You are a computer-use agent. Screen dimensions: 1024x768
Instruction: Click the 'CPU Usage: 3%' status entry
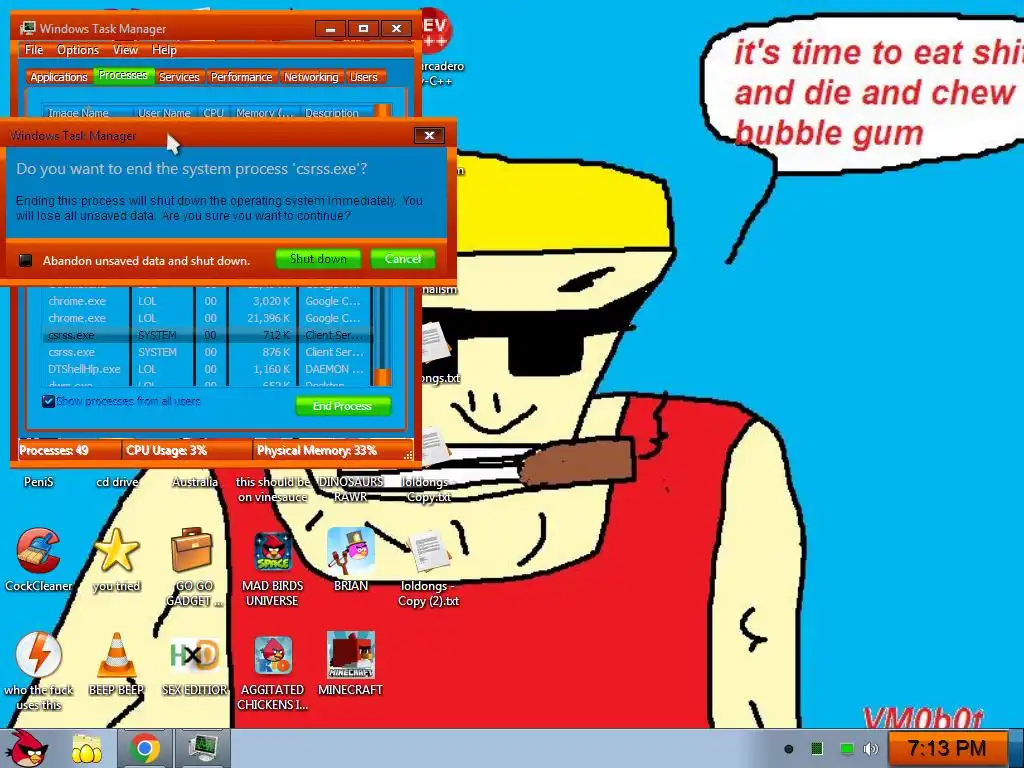click(x=187, y=450)
